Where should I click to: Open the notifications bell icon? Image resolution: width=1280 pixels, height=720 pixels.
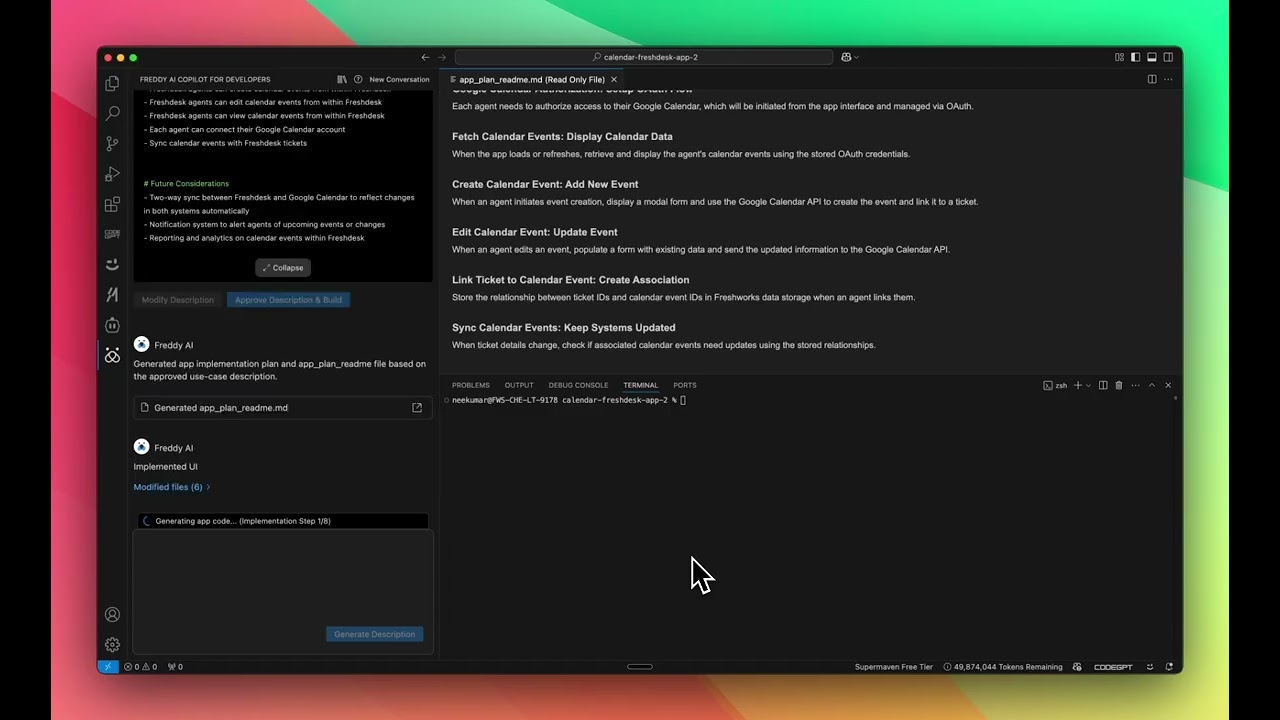point(1169,667)
